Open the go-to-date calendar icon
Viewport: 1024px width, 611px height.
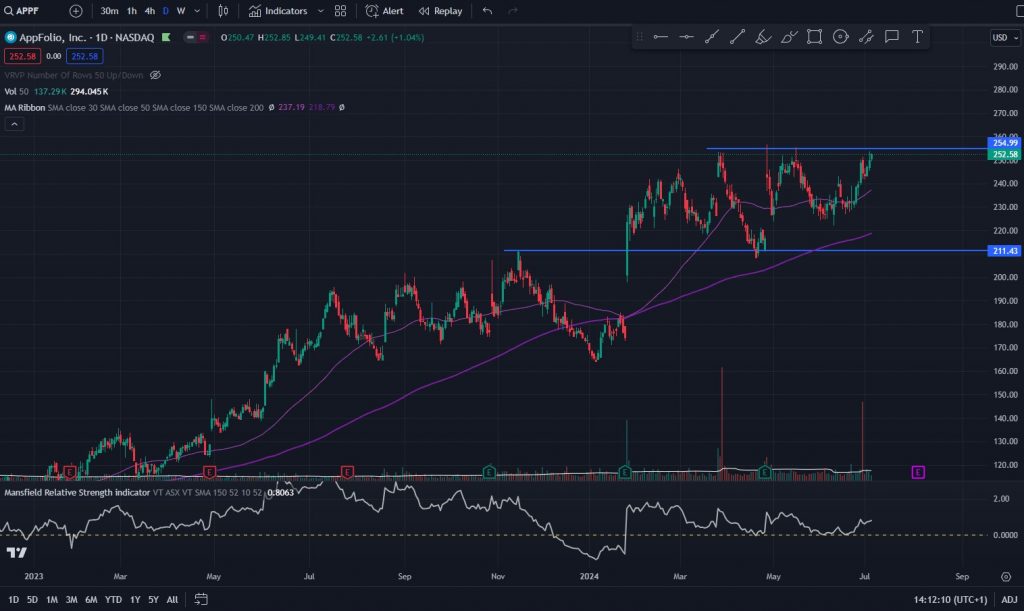[x=201, y=600]
